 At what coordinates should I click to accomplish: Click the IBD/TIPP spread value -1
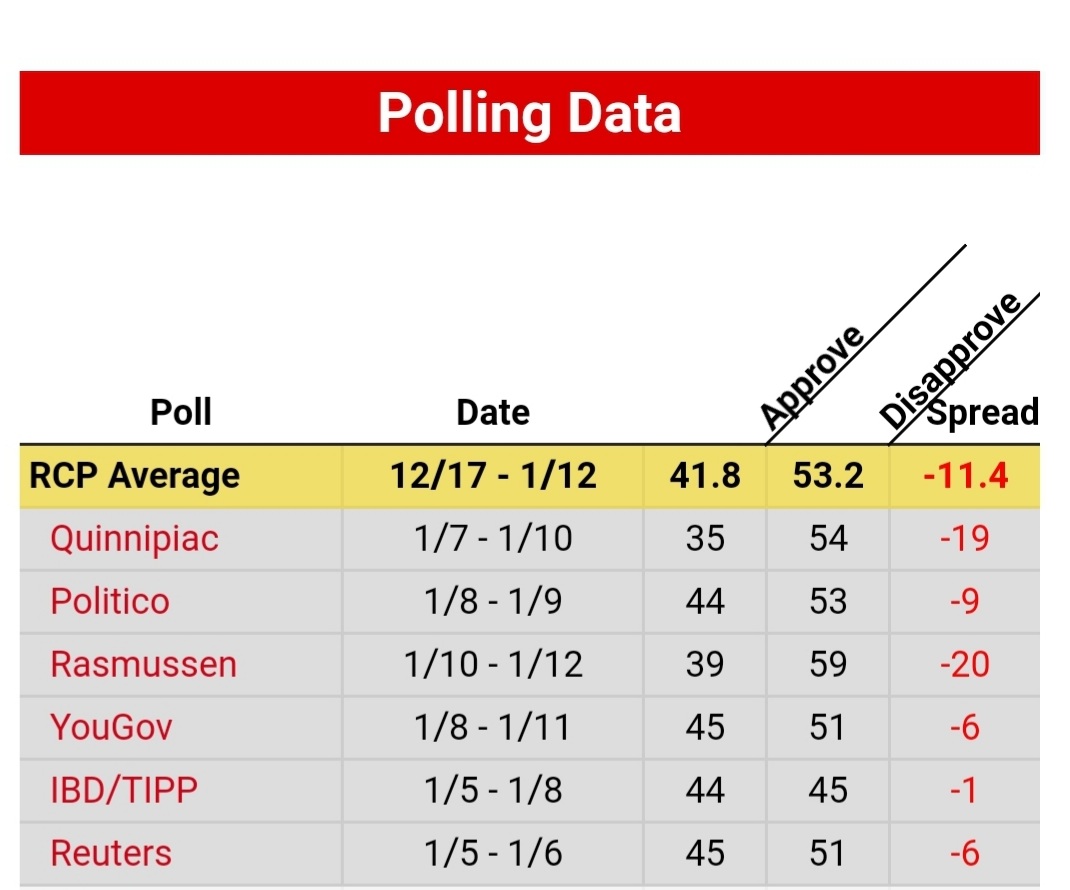[x=964, y=790]
